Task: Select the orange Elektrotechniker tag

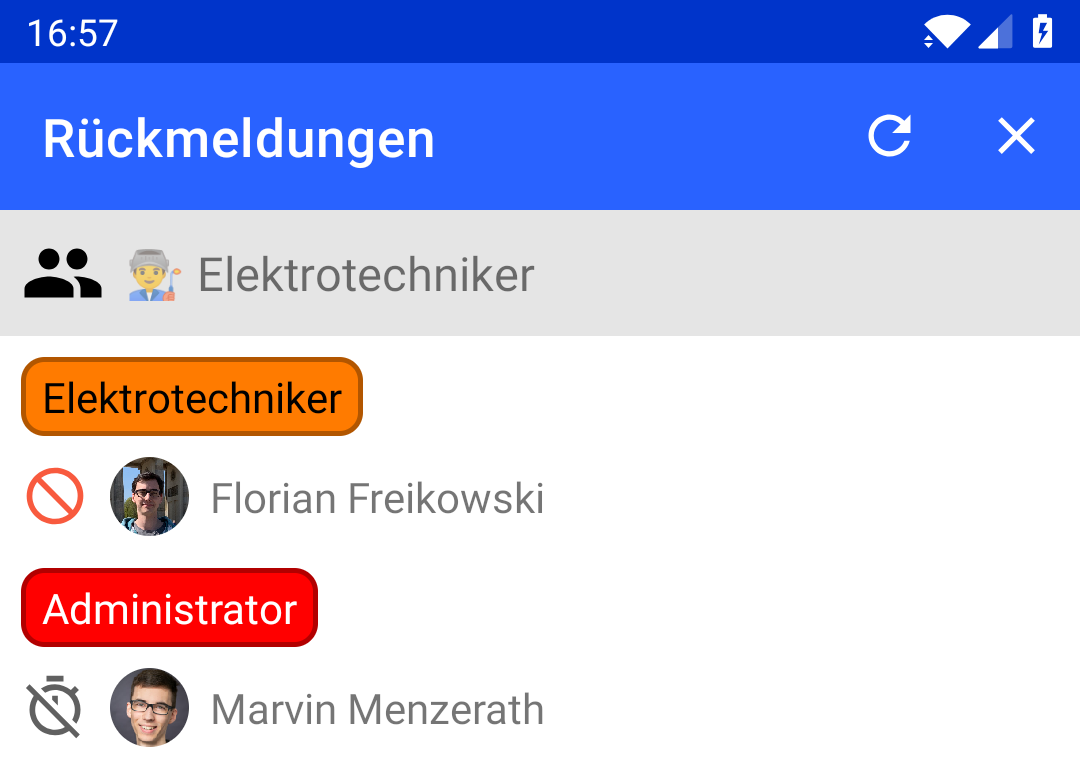Action: (x=192, y=397)
